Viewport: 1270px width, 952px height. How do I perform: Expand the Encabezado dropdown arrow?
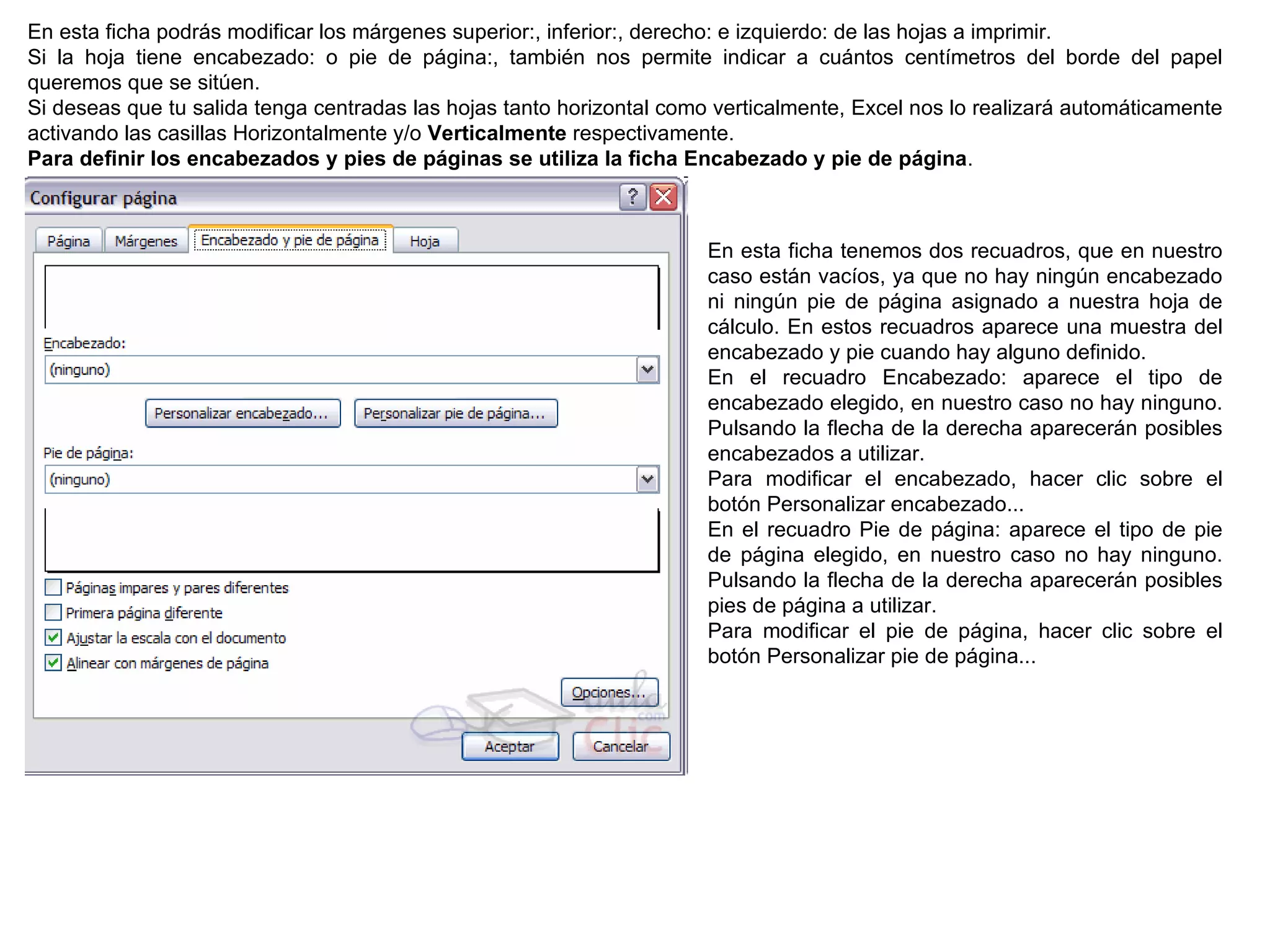point(647,370)
